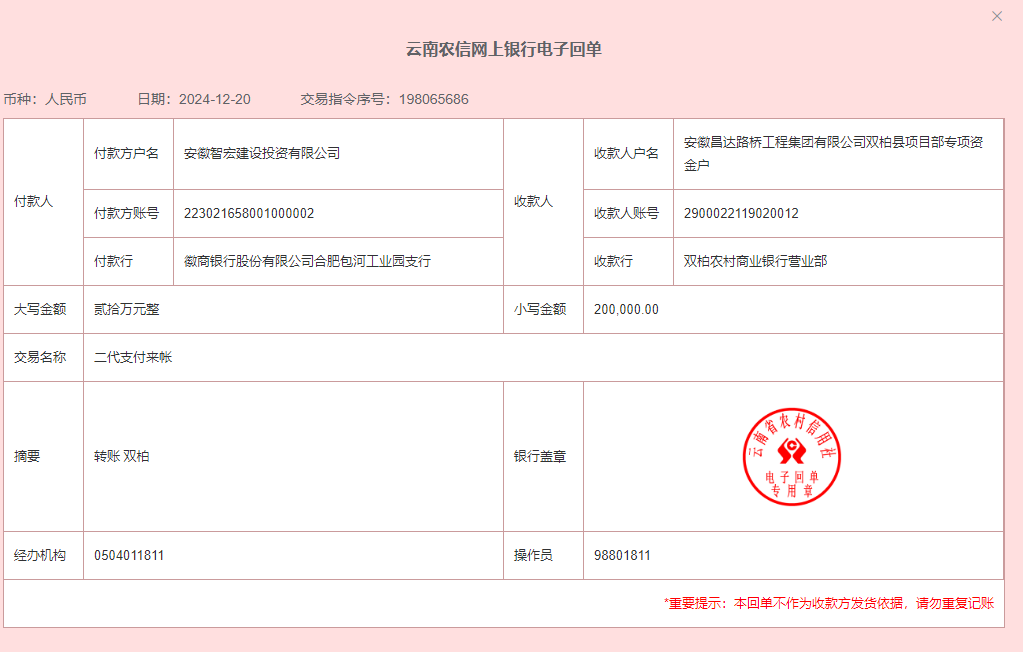Click the red bank seal stamp
Image resolution: width=1023 pixels, height=652 pixels.
(793, 456)
